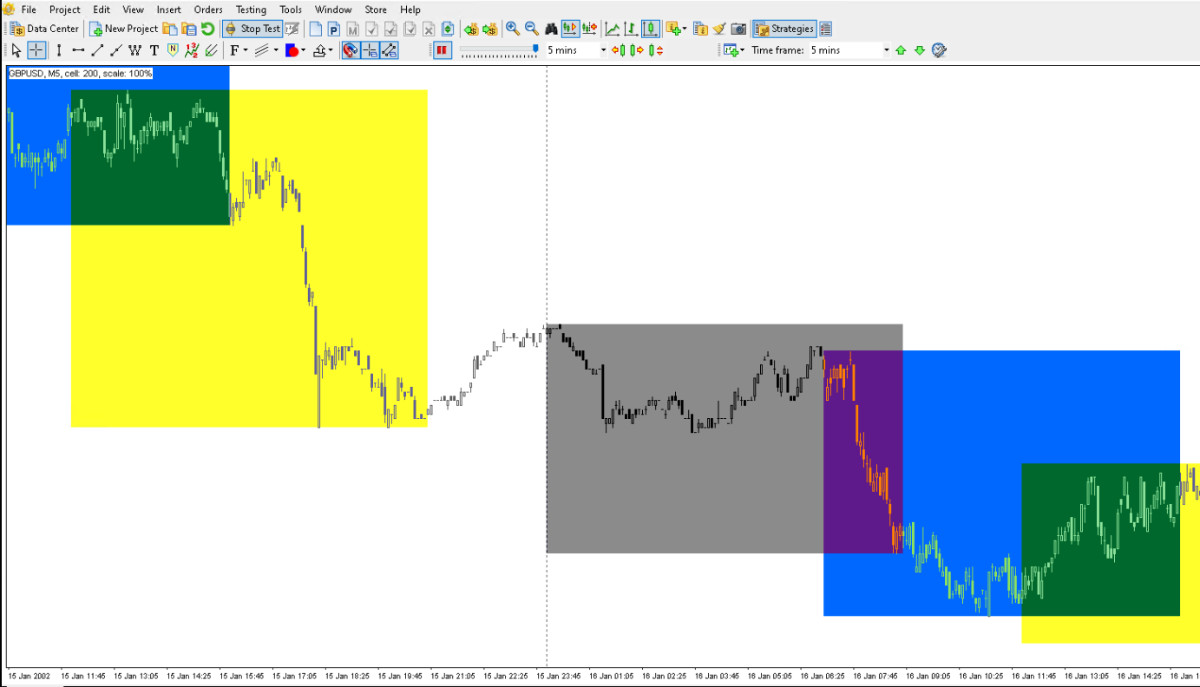Click the first green dollar market order icon
Screen dimensions: 1200x687
pos(471,29)
